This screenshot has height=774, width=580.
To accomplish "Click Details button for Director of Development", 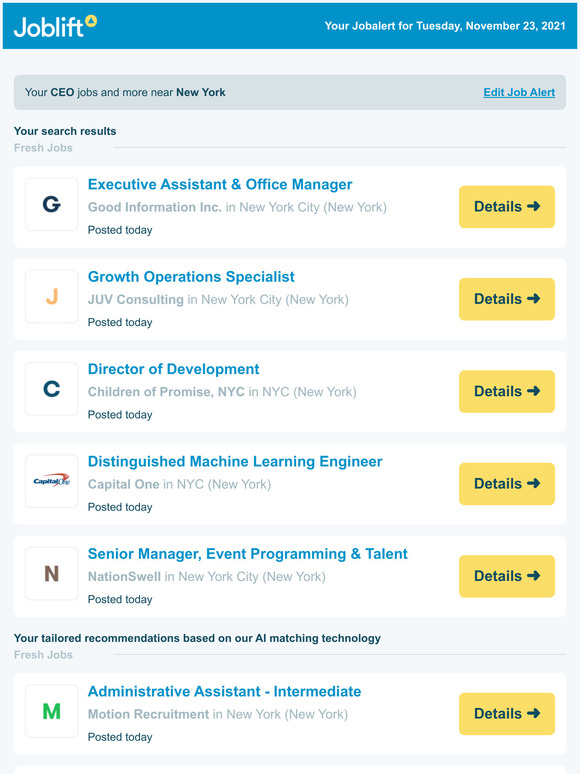I will [506, 391].
